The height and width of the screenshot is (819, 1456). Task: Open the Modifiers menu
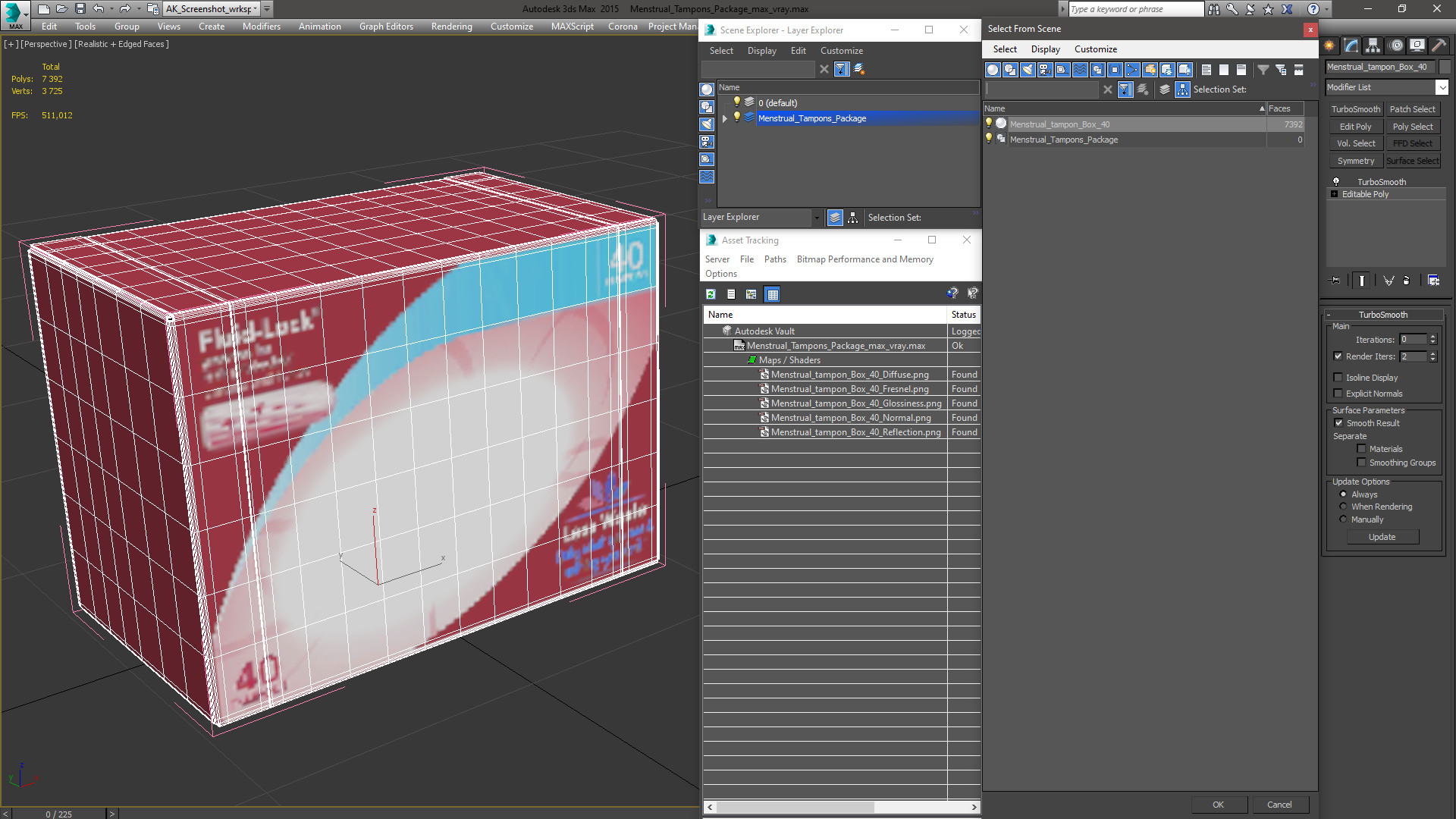[x=261, y=27]
